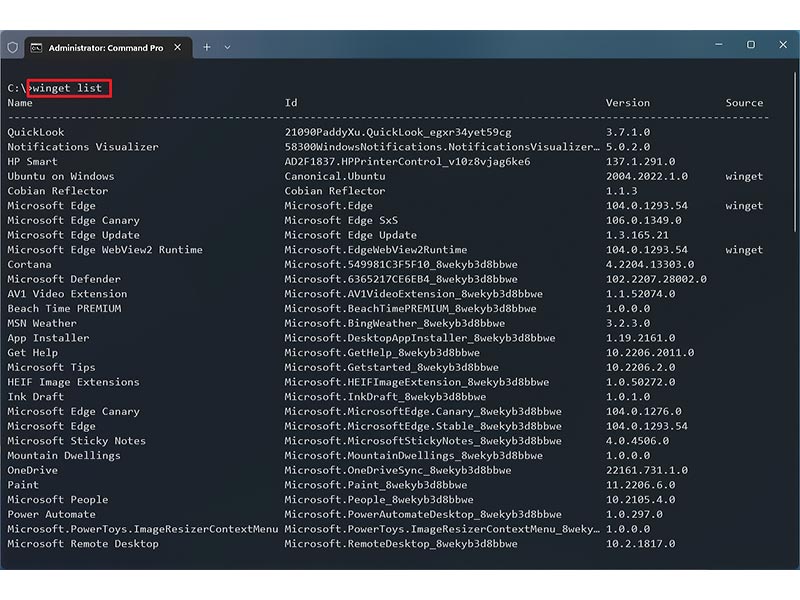The image size is (800, 600).
Task: Click the 'Source' column header
Action: click(x=744, y=103)
